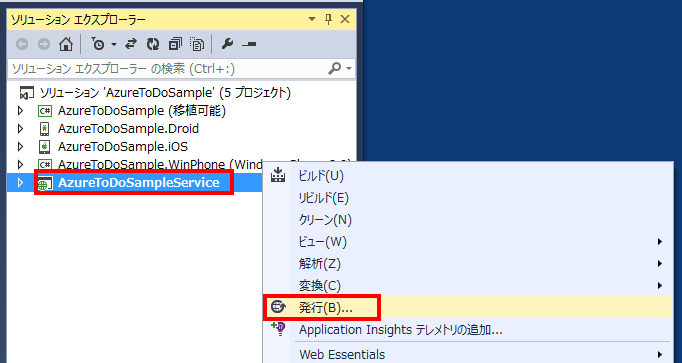Open Web Essentials submenu

tap(468, 354)
